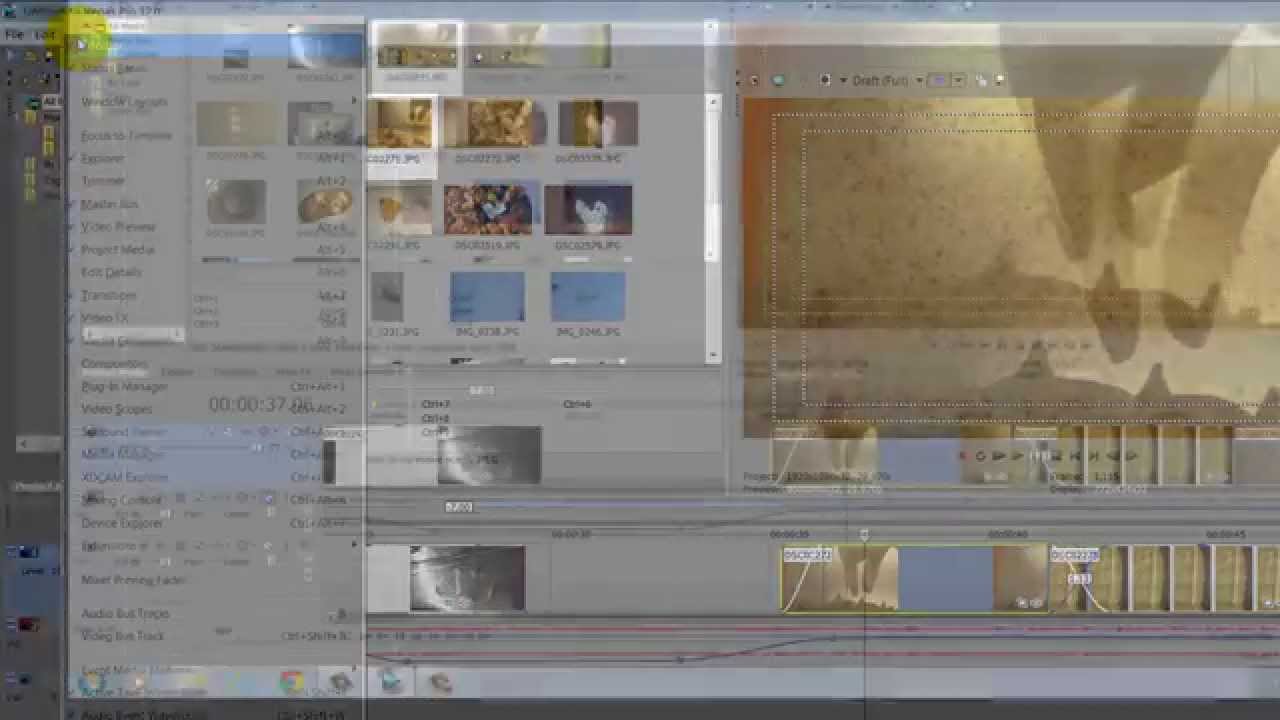
Task: Select Compositors menu entry
Action: (114, 364)
